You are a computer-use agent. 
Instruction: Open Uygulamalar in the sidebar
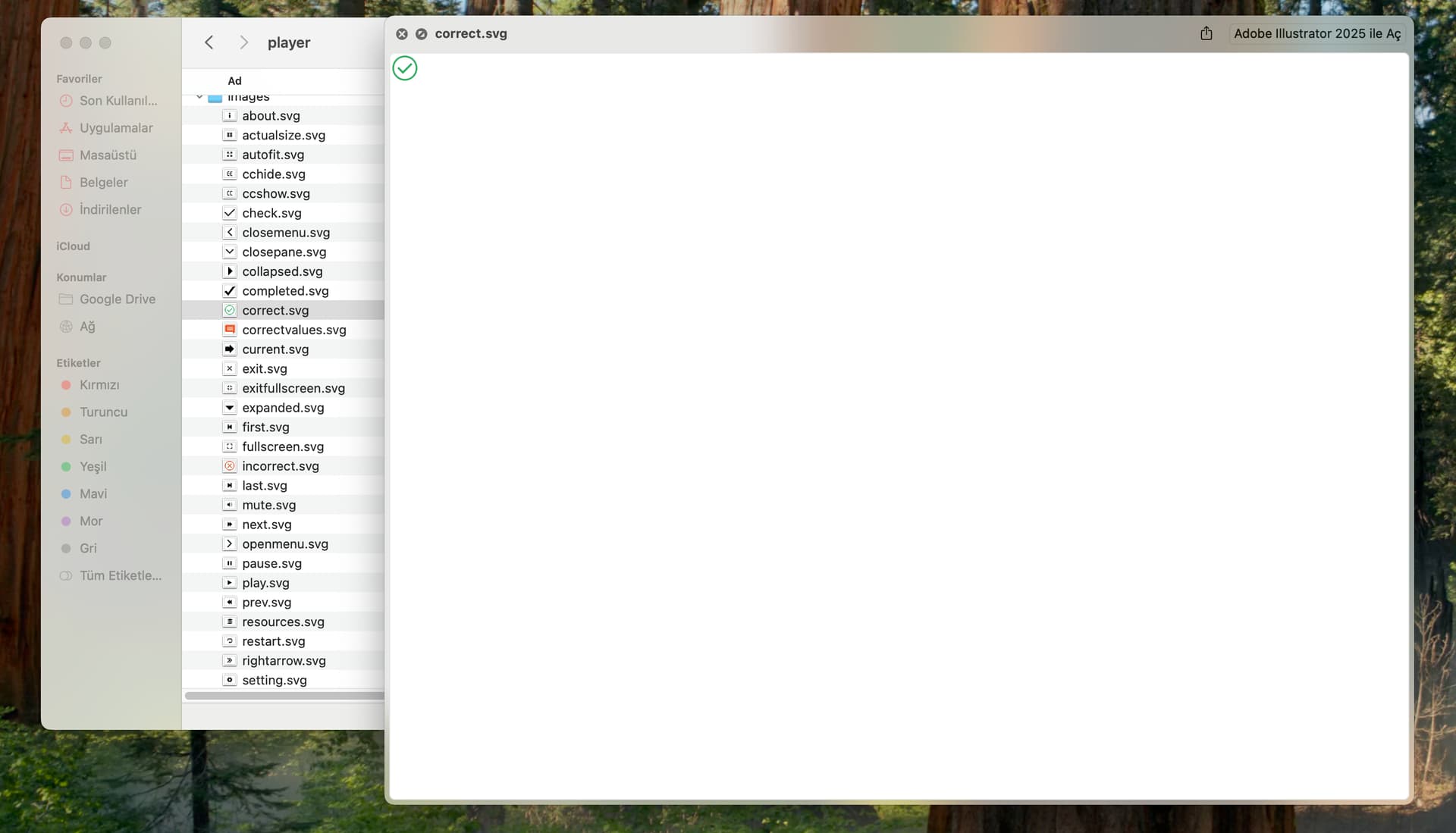pos(116,128)
